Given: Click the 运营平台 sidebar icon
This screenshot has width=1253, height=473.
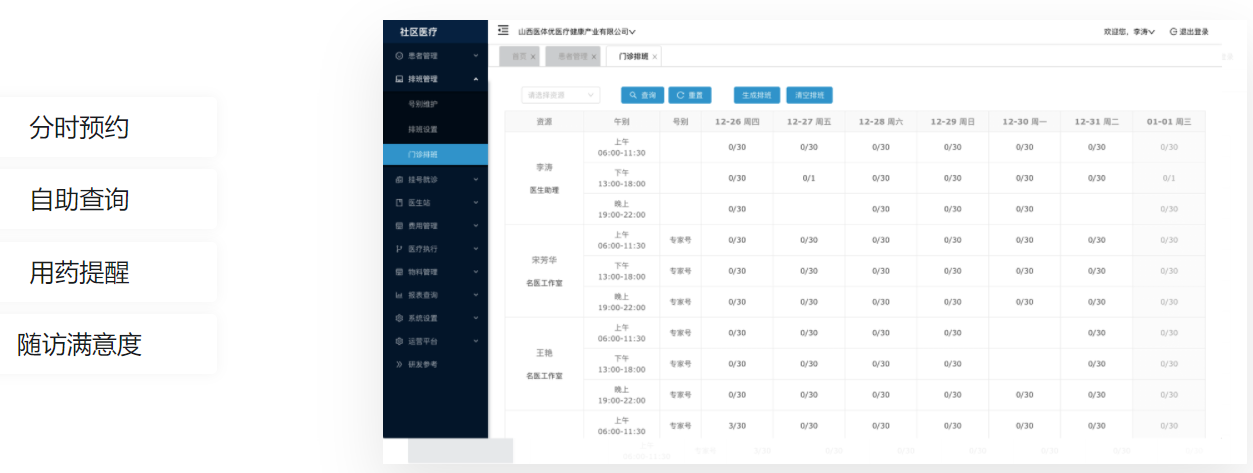Looking at the screenshot, I should (400, 341).
